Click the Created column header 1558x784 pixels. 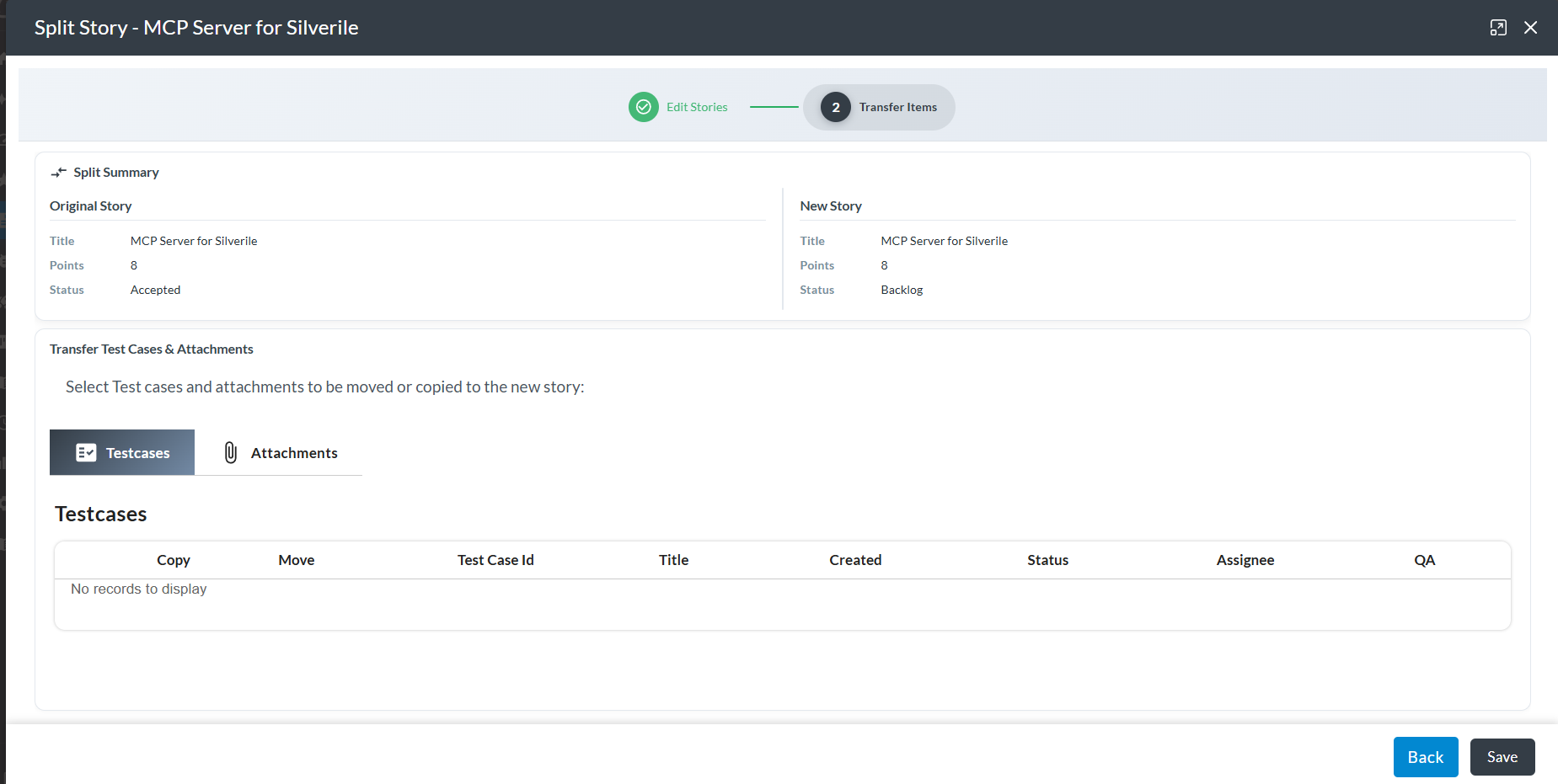coord(855,560)
